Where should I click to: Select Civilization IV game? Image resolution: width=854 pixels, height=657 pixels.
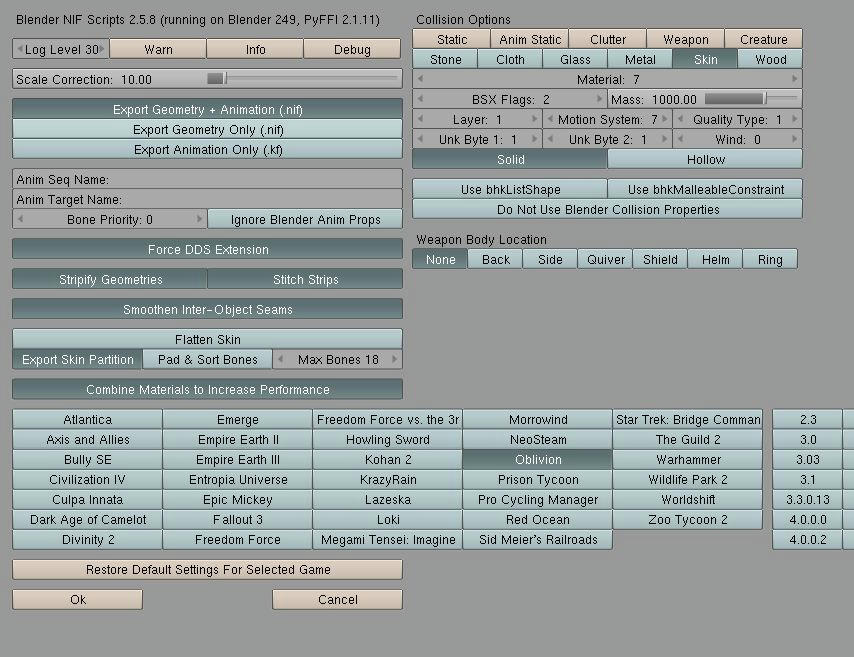[x=87, y=479]
